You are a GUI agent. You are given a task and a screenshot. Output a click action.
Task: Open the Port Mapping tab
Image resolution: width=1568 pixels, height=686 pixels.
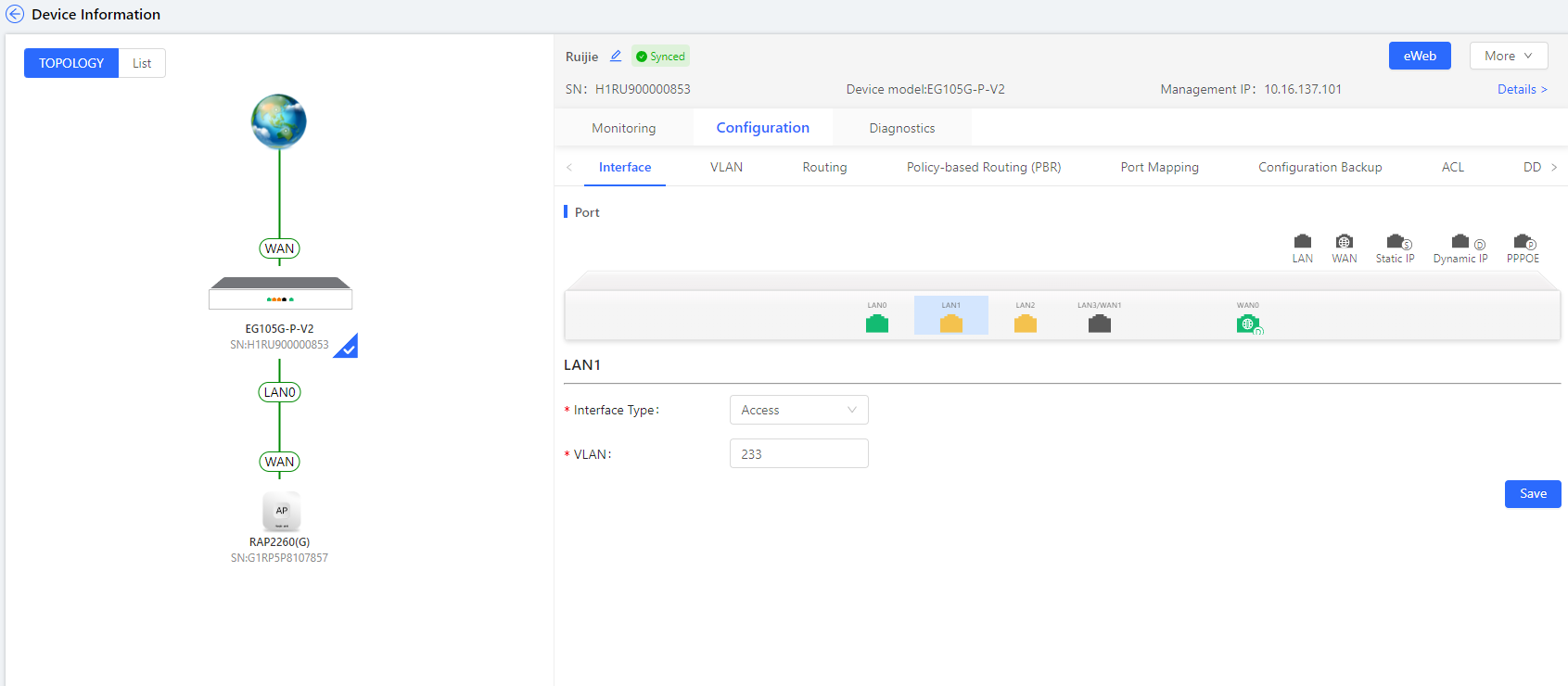point(1159,167)
